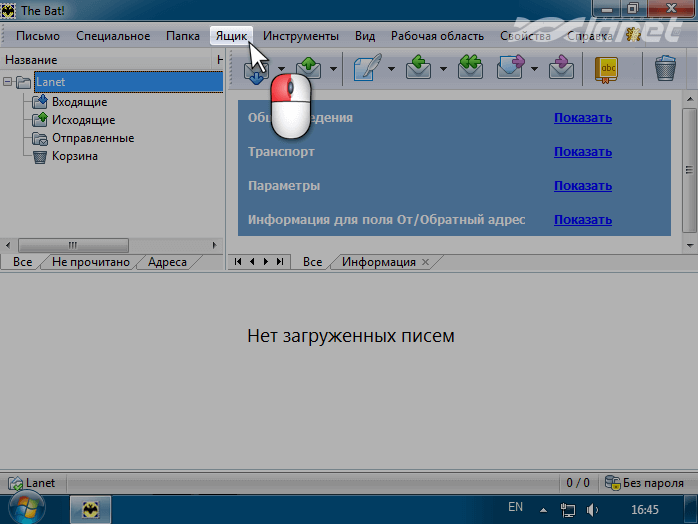Click the send queued mail icon
Viewport: 698px width, 524px height.
click(307, 69)
